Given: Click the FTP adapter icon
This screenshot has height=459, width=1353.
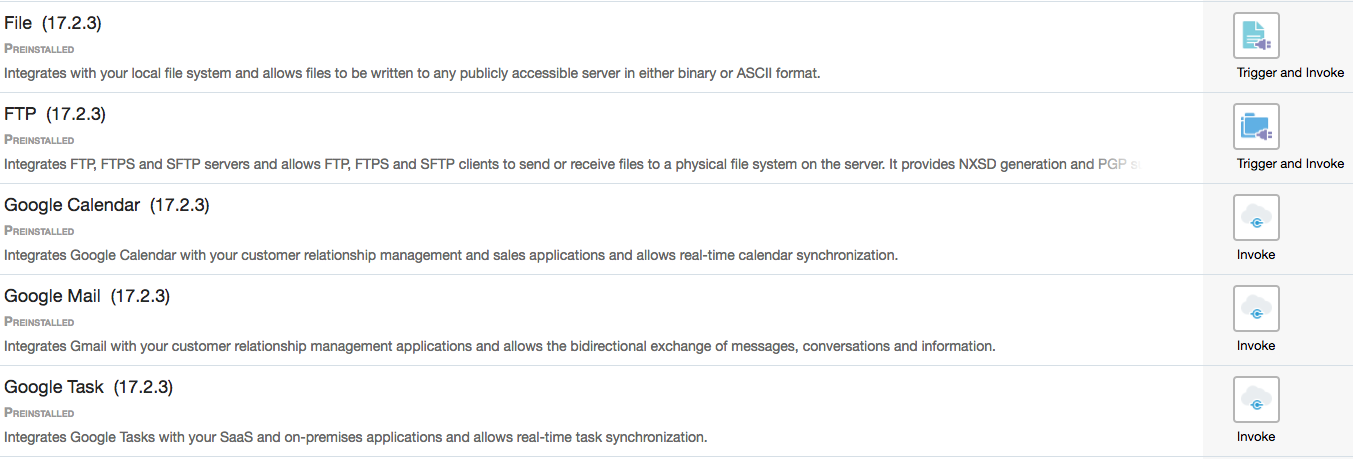Looking at the screenshot, I should [x=1256, y=127].
